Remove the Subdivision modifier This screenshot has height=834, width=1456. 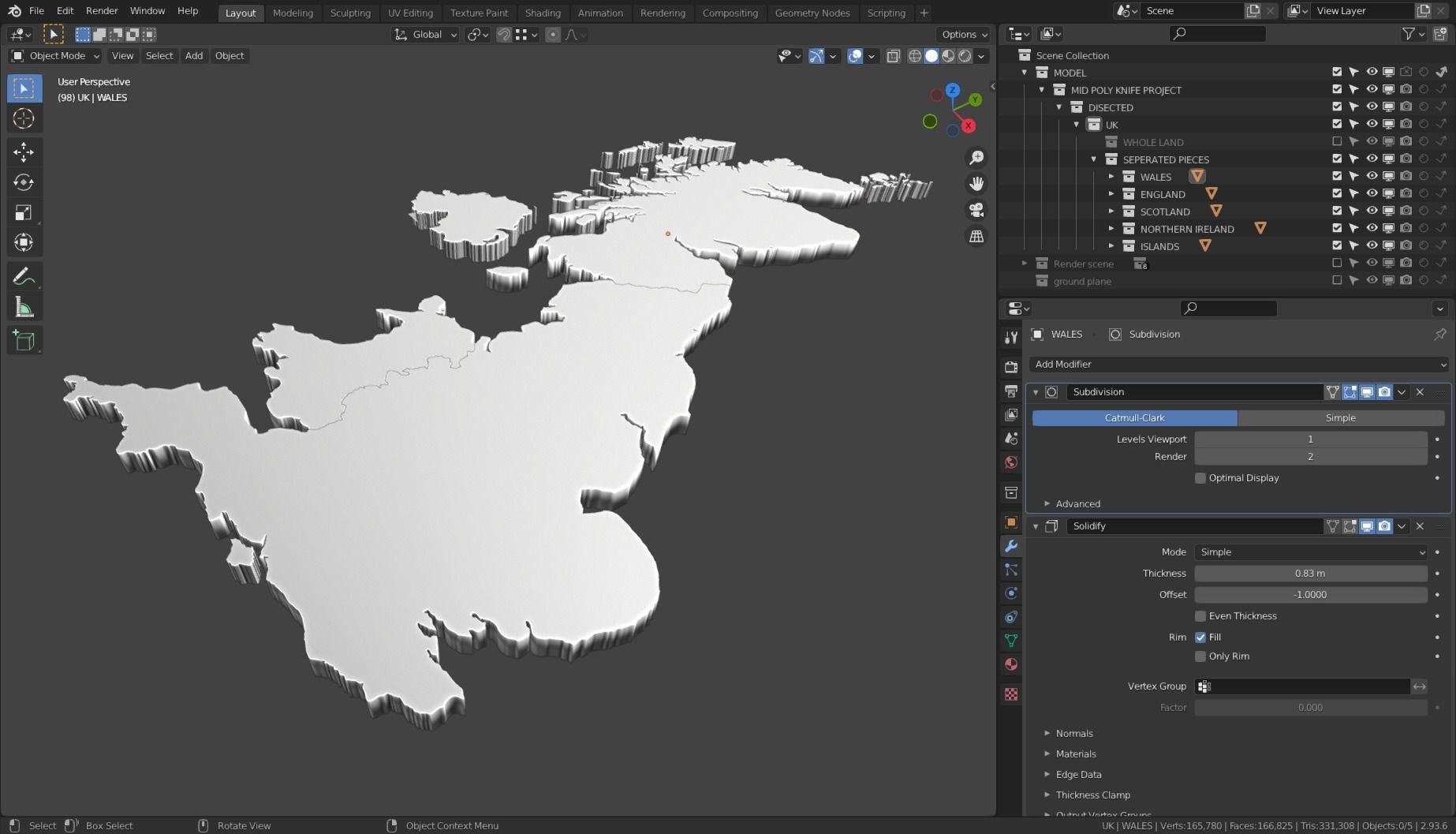tap(1420, 392)
